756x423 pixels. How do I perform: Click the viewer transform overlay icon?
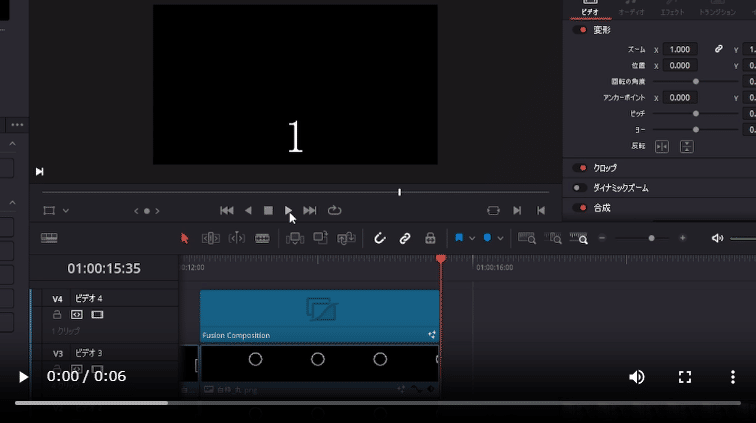[x=49, y=210]
